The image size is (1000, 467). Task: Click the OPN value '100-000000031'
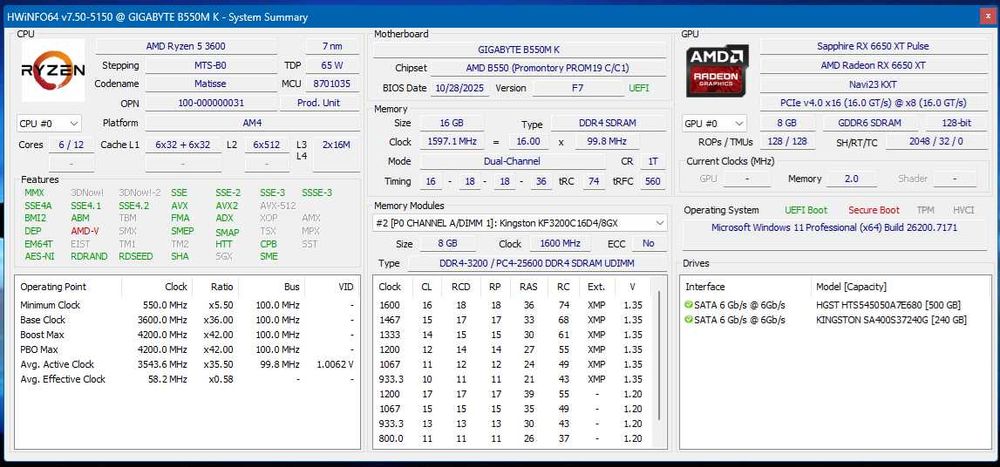click(x=210, y=103)
